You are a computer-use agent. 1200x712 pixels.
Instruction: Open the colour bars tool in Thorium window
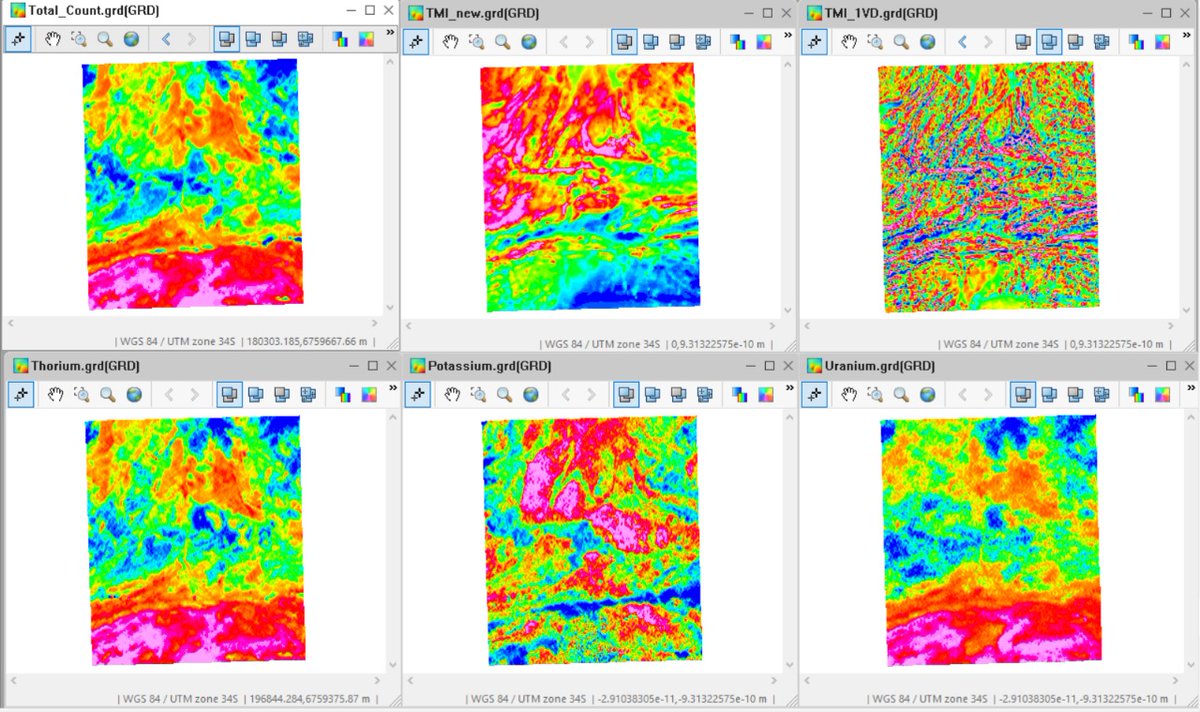(341, 394)
